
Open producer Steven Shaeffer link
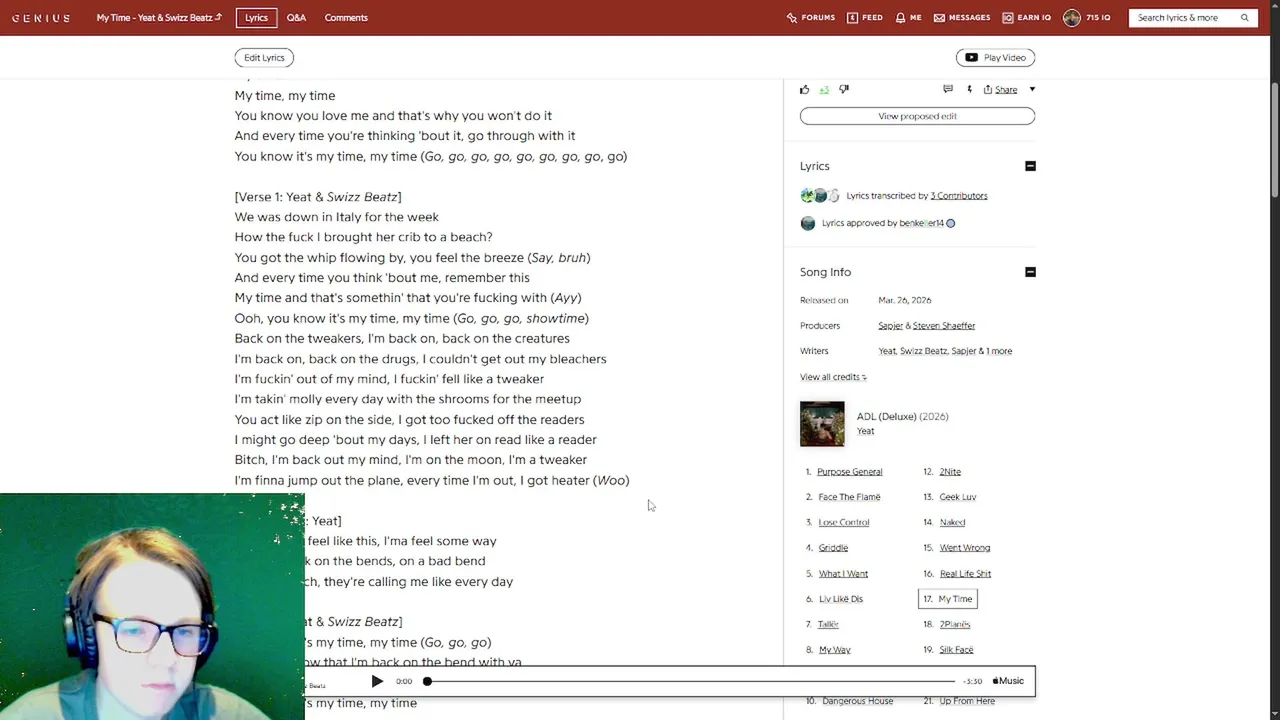pyautogui.click(x=944, y=326)
